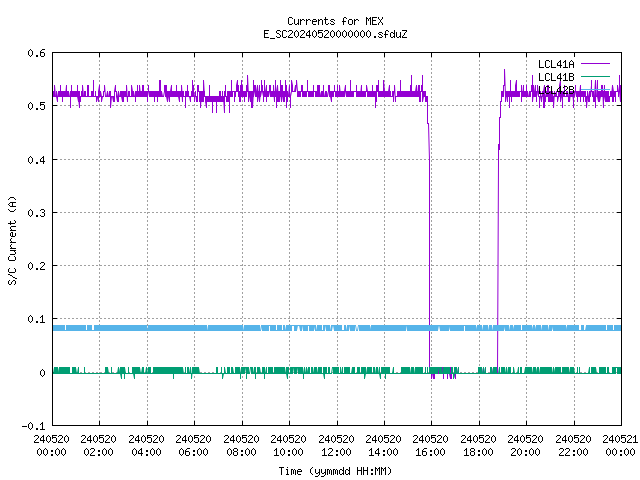Click the LCL42B legend label

(556, 90)
